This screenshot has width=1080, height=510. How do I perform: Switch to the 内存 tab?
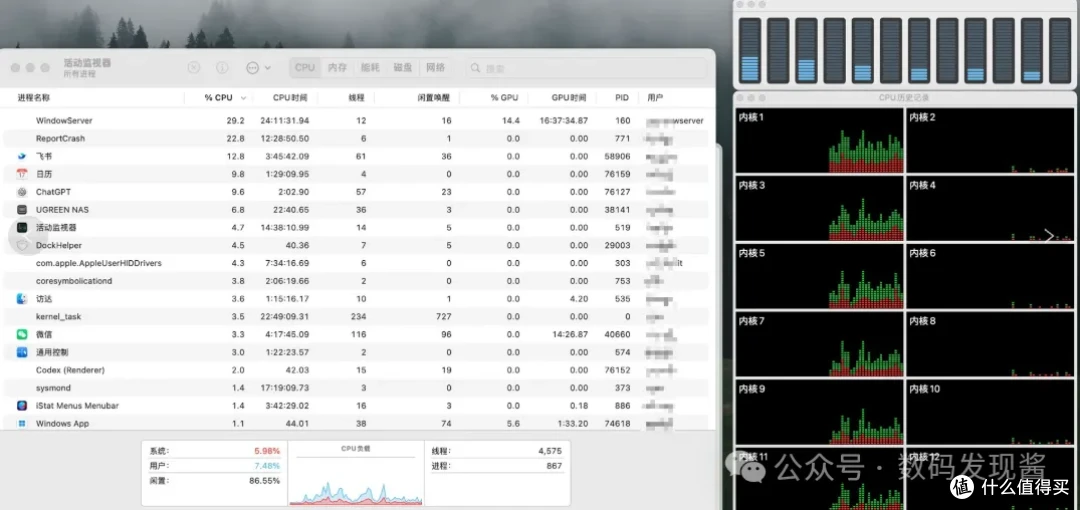(x=338, y=68)
